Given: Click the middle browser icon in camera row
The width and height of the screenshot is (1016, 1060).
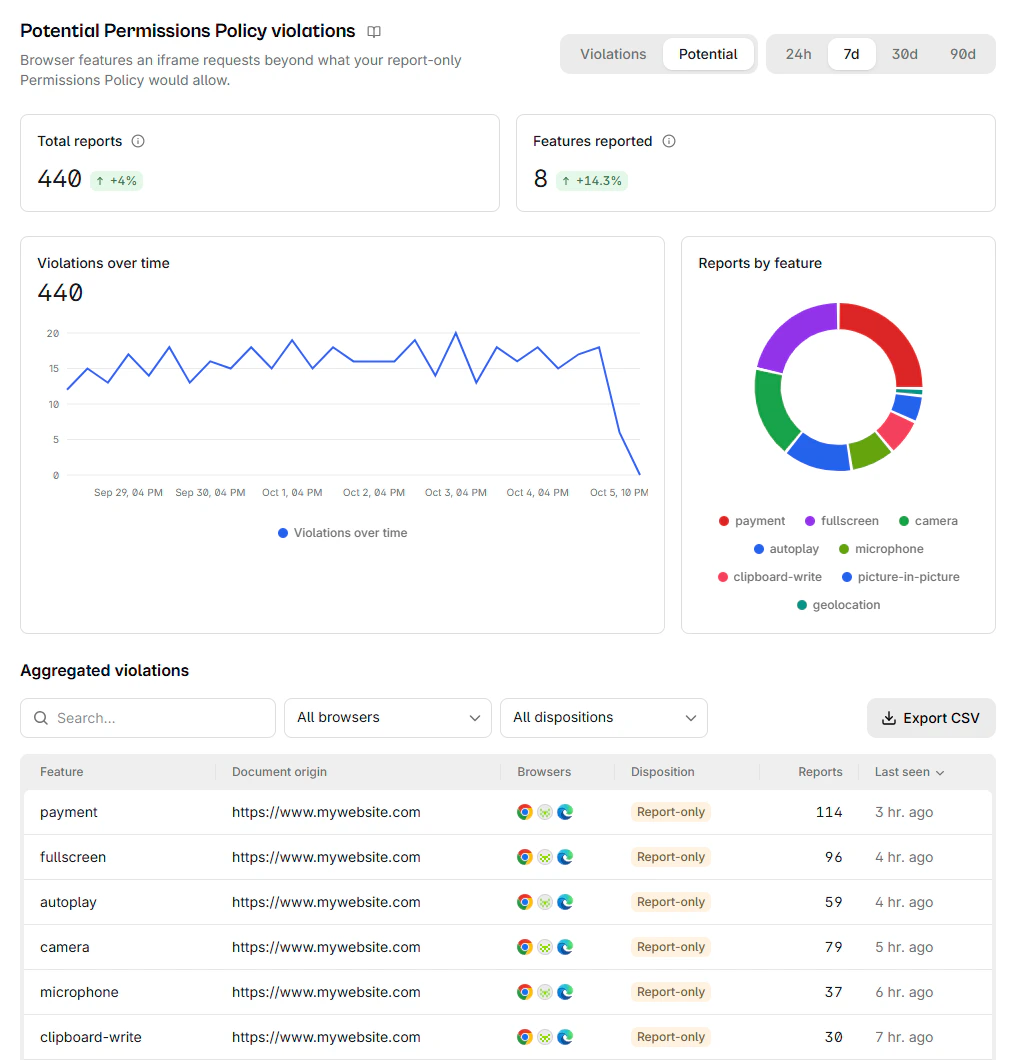Looking at the screenshot, I should [x=545, y=947].
